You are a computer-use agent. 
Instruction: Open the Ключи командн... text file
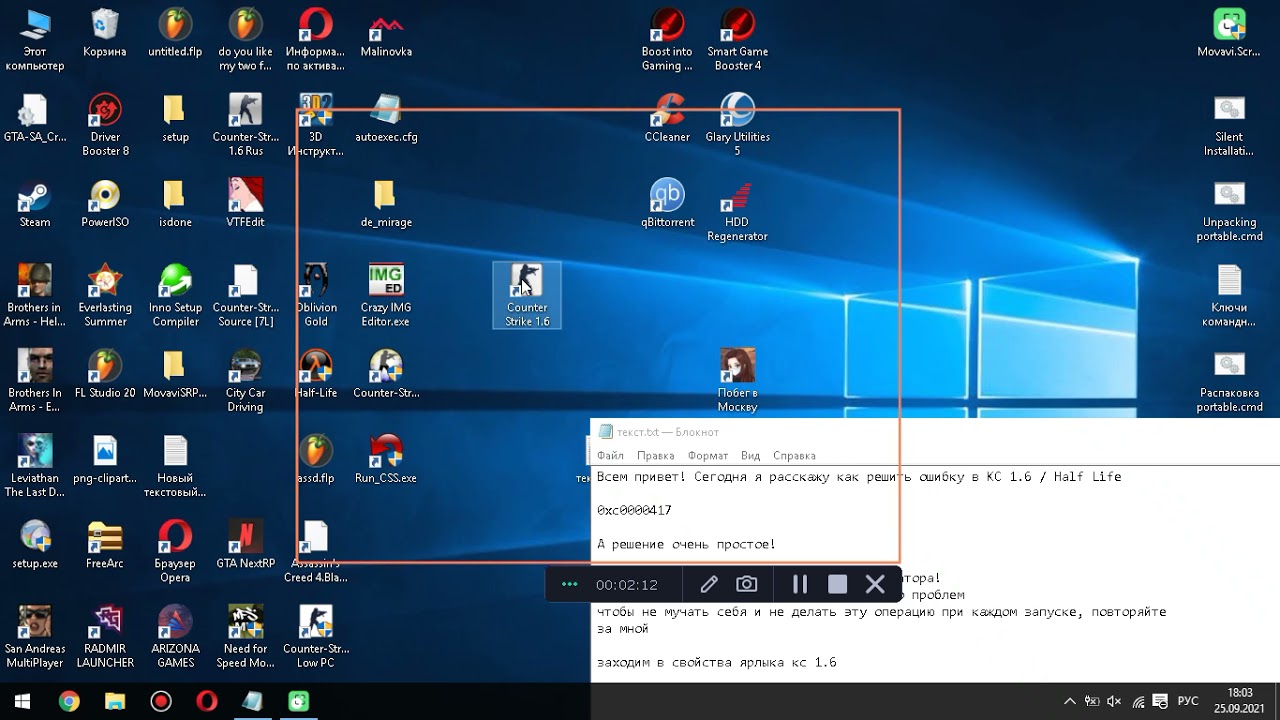click(x=1229, y=295)
